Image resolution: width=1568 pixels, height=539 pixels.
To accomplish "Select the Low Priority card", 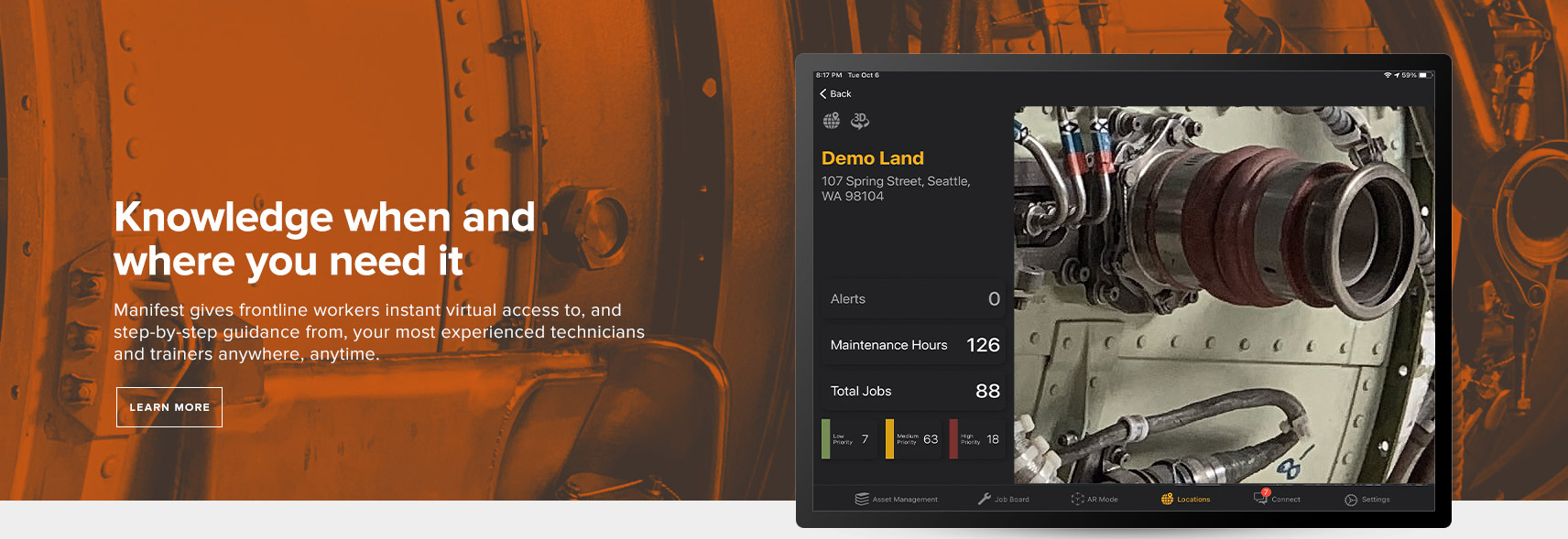I will tap(849, 439).
